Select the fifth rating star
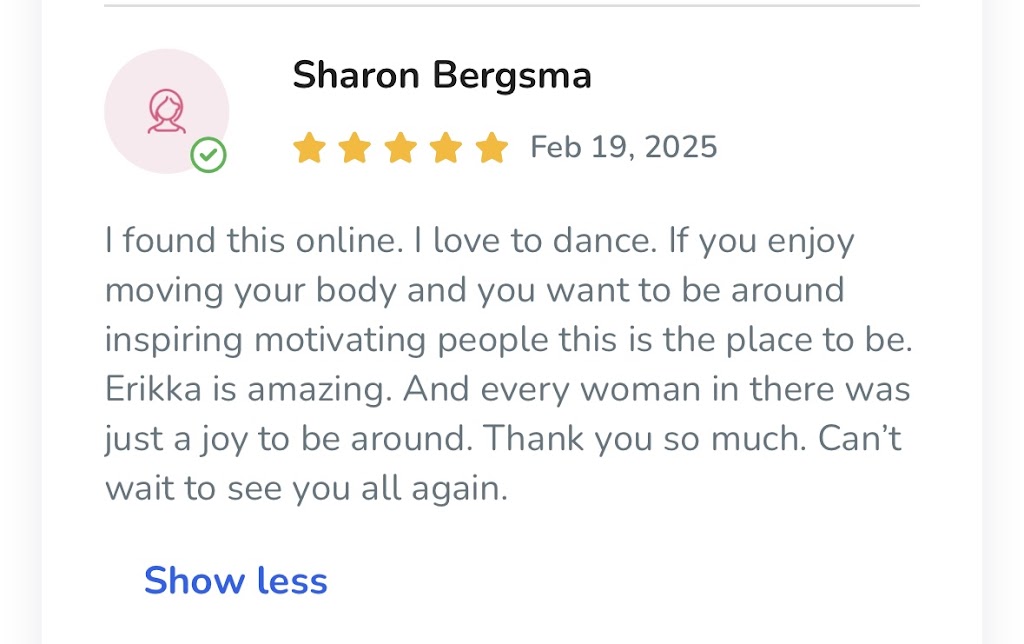This screenshot has height=644, width=1024. (x=491, y=148)
